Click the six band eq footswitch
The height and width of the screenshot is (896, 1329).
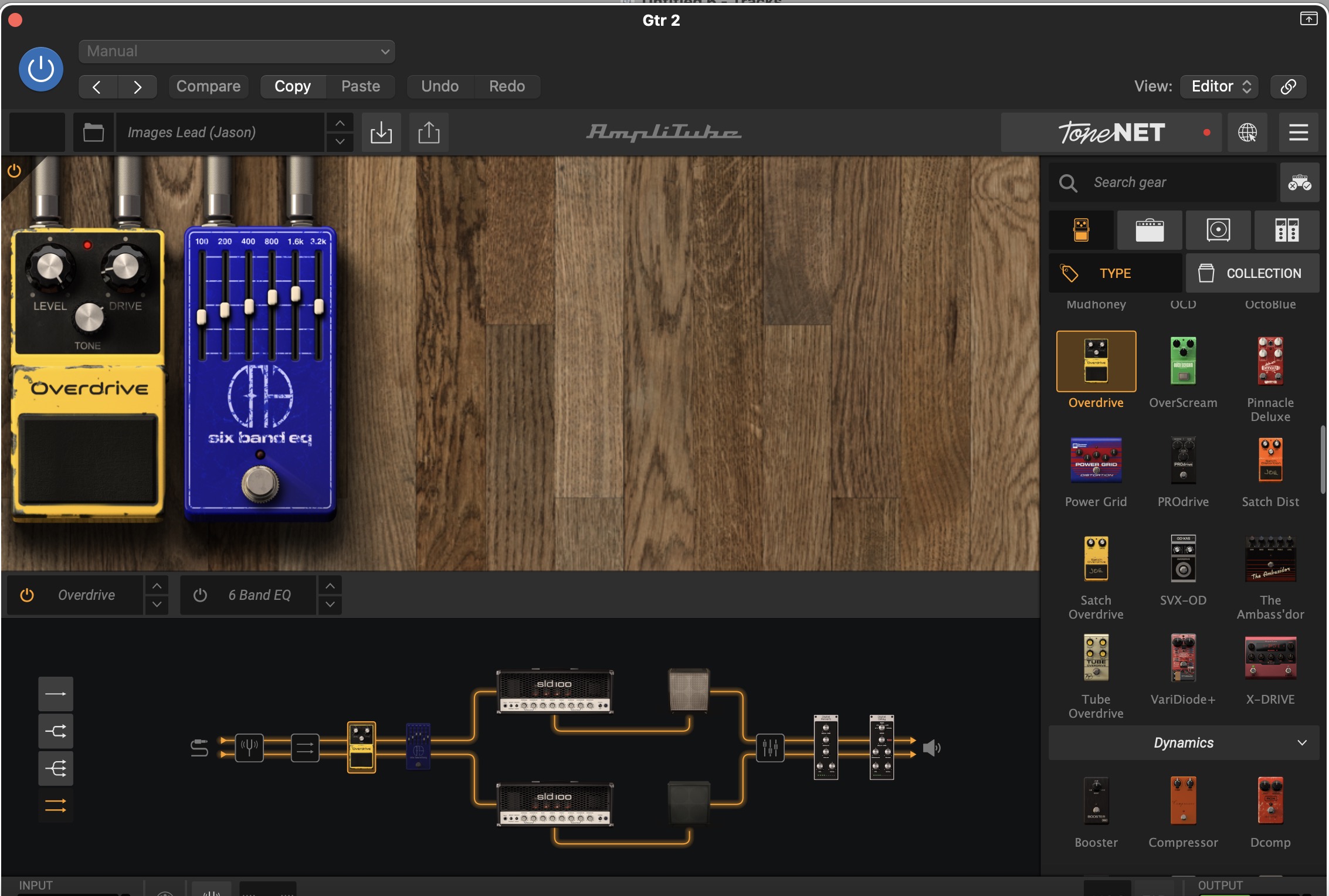260,483
